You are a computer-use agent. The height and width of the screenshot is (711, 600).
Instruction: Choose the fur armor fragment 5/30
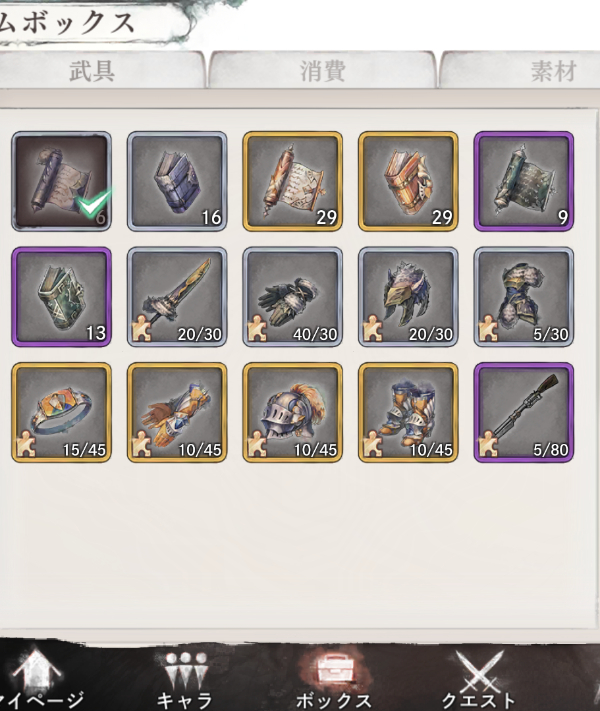524,297
